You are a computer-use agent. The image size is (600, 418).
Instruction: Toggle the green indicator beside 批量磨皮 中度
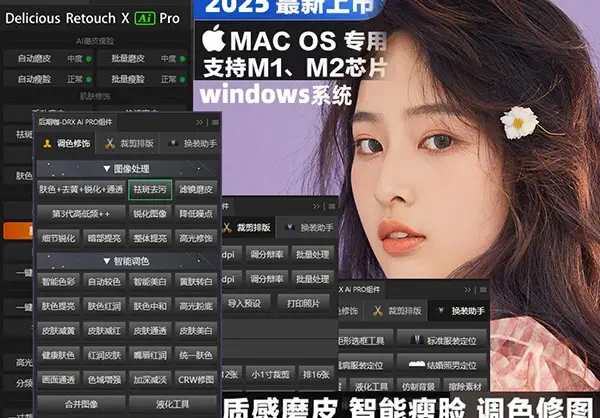pyautogui.click(x=183, y=59)
